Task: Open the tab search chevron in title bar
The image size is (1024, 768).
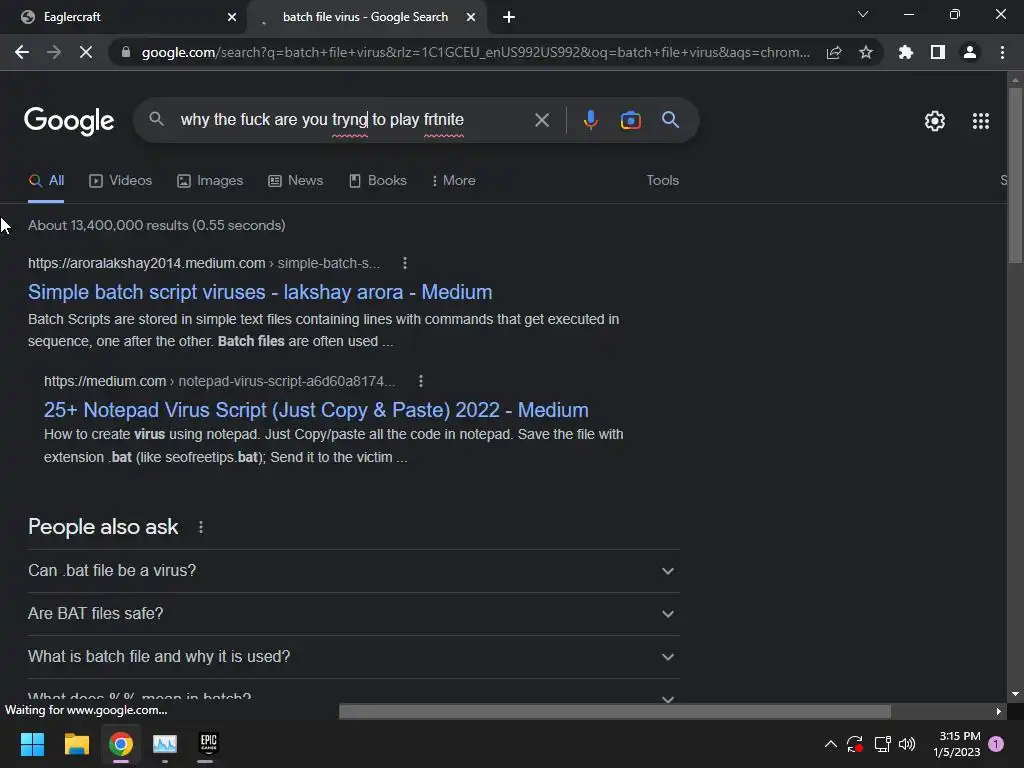Action: [x=863, y=14]
